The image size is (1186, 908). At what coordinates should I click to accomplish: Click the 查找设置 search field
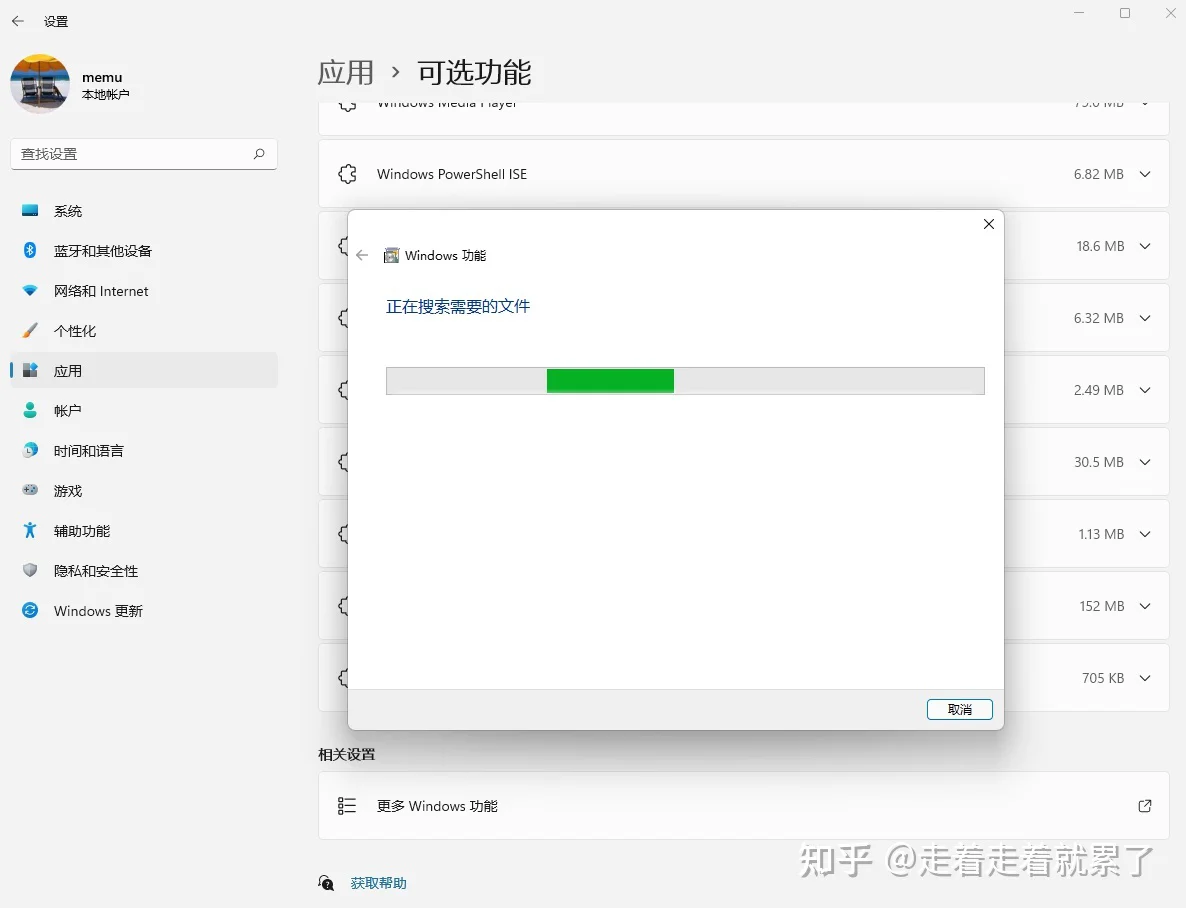point(144,154)
